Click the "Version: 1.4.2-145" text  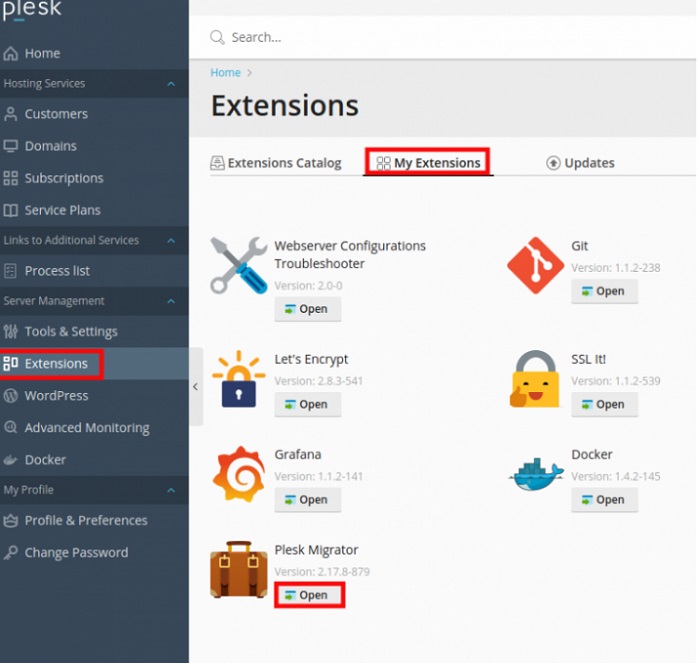[616, 476]
